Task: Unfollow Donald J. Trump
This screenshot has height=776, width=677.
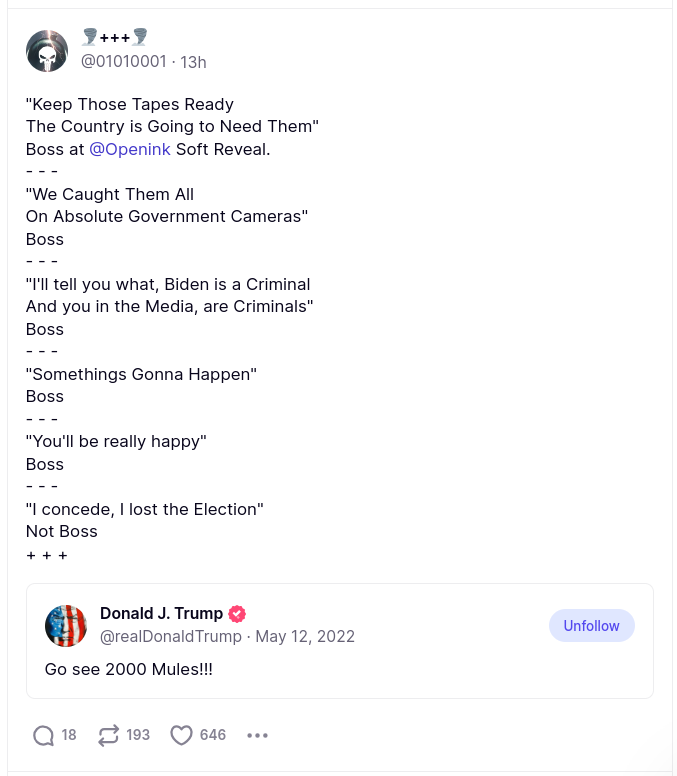Action: (x=591, y=625)
